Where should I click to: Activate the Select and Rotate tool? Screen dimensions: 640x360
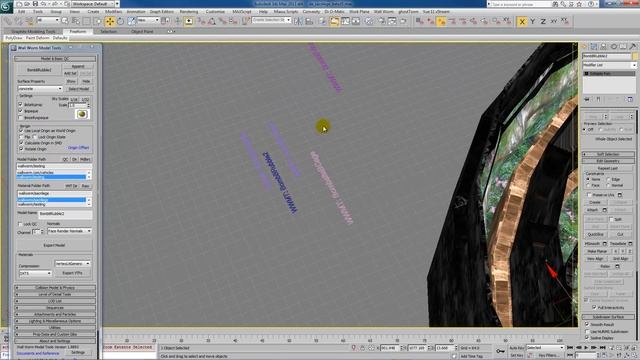(x=120, y=21)
